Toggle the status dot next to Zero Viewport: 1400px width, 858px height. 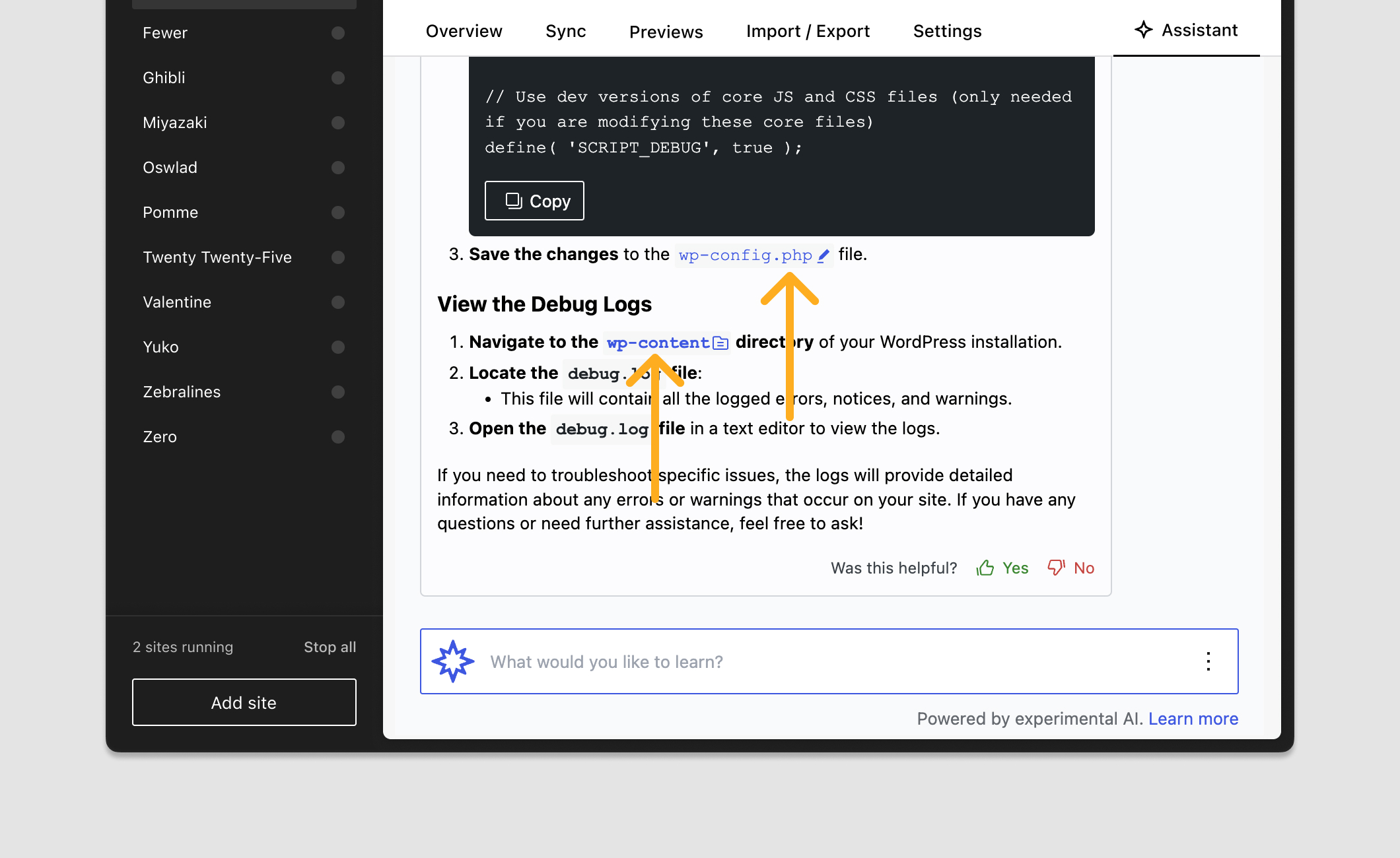pyautogui.click(x=337, y=436)
